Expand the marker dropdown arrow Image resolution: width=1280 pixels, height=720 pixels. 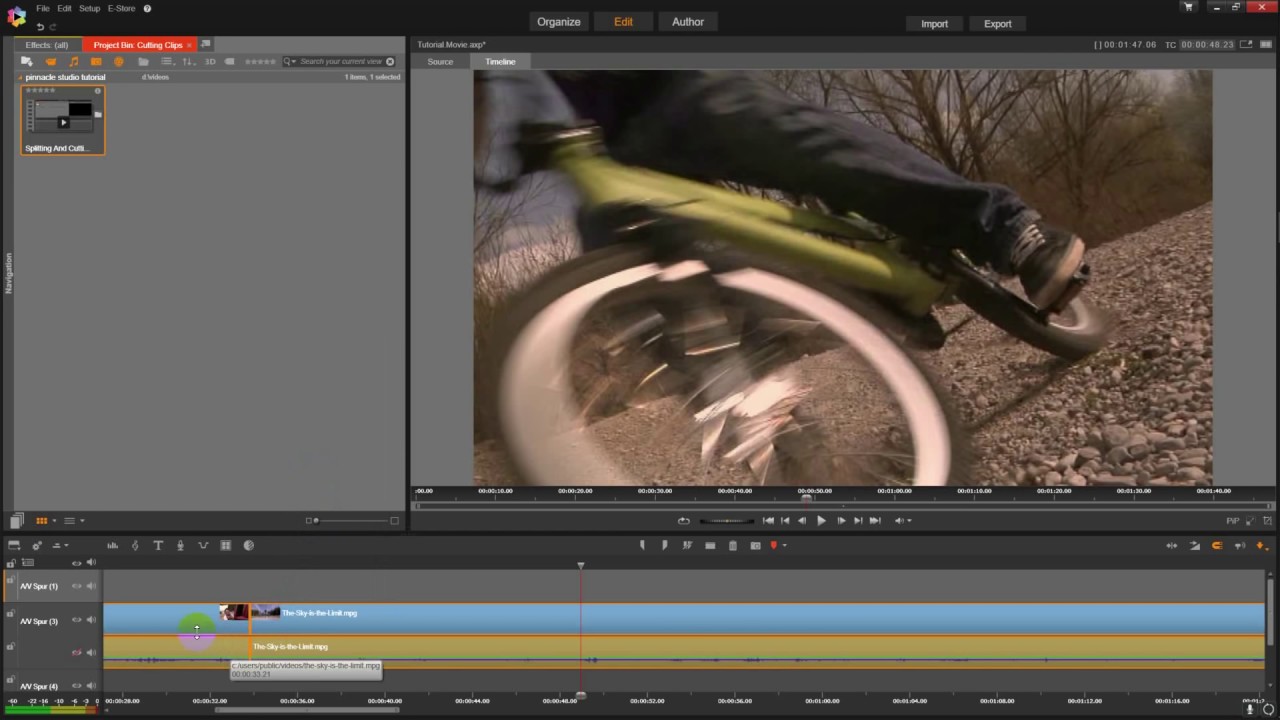tap(785, 545)
